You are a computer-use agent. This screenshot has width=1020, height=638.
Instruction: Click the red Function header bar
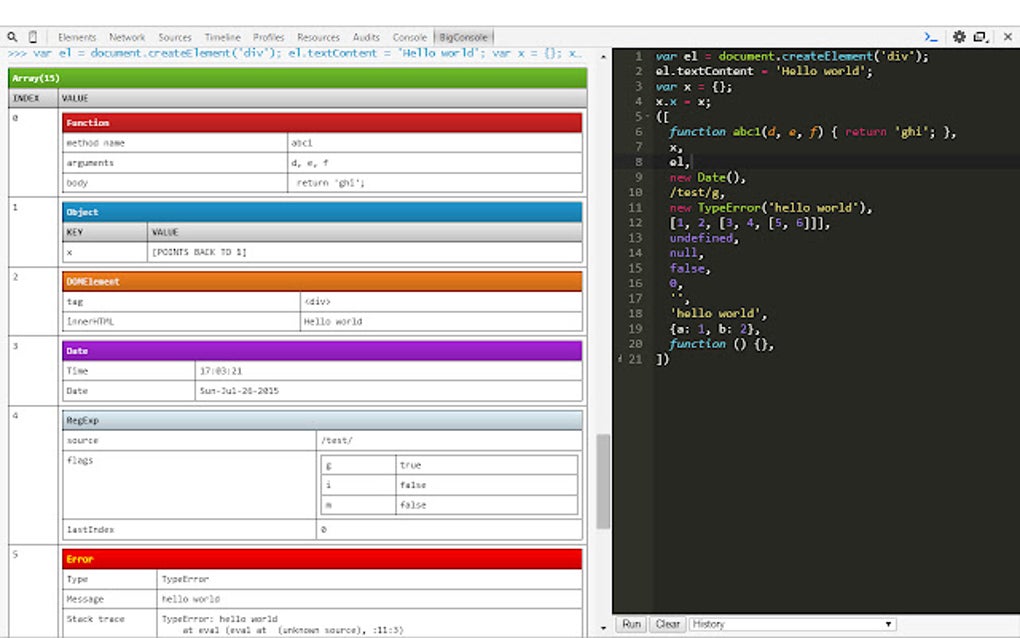click(x=322, y=122)
